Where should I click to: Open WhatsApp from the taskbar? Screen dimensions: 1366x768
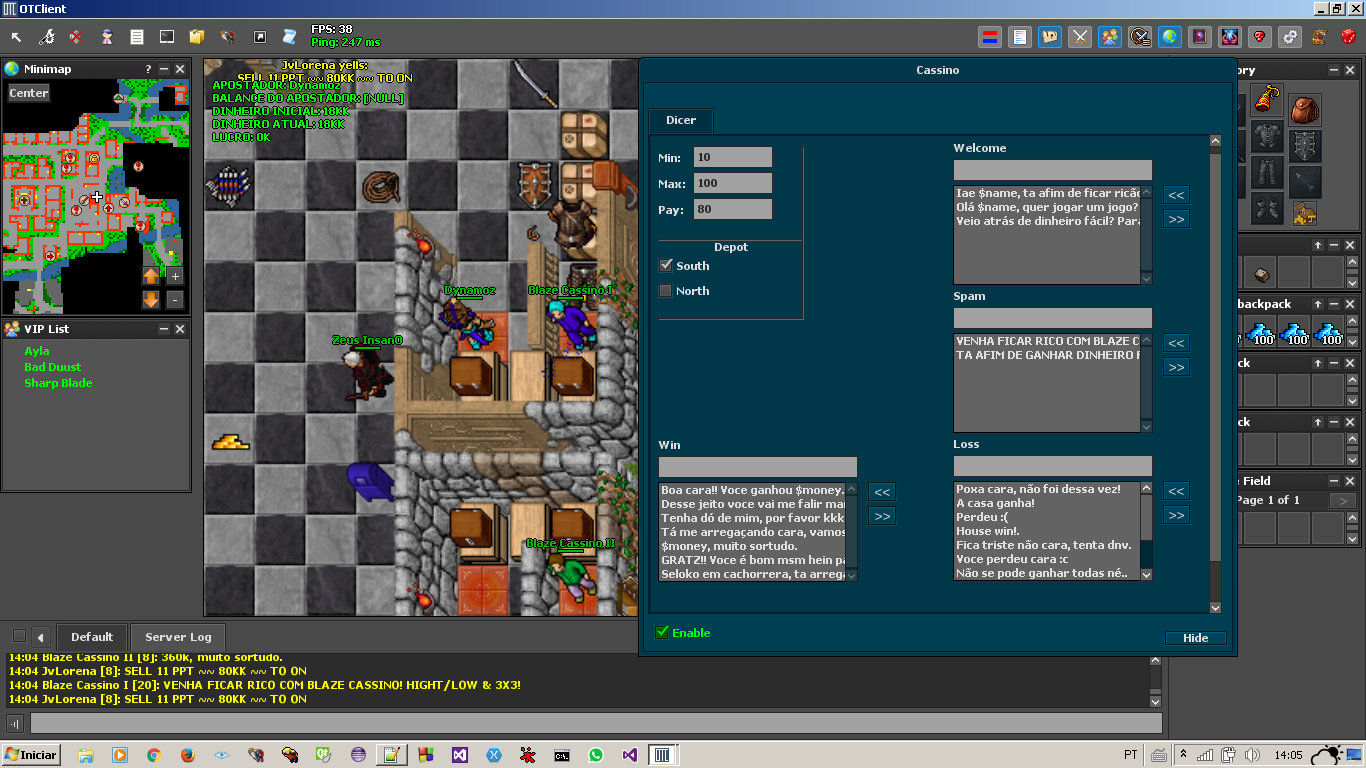click(x=596, y=755)
